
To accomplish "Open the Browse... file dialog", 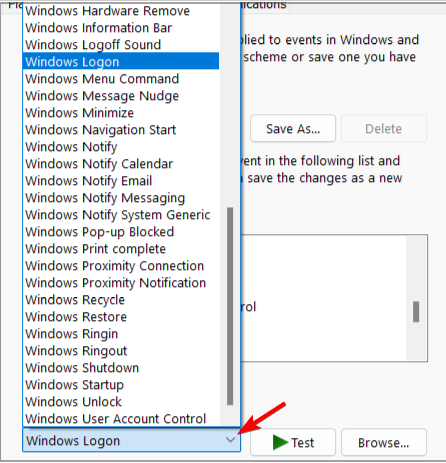I will tap(384, 442).
